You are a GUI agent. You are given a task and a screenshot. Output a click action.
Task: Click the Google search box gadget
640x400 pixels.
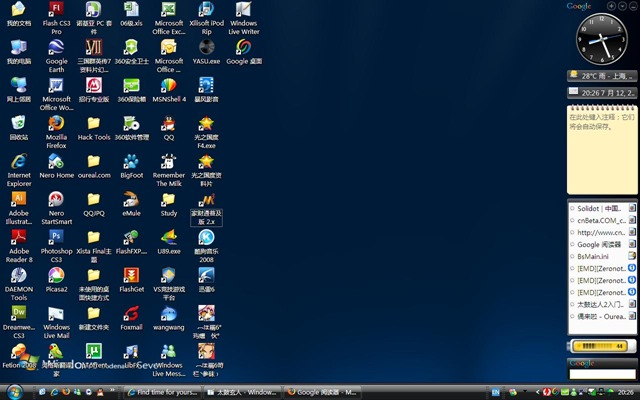pos(602,374)
